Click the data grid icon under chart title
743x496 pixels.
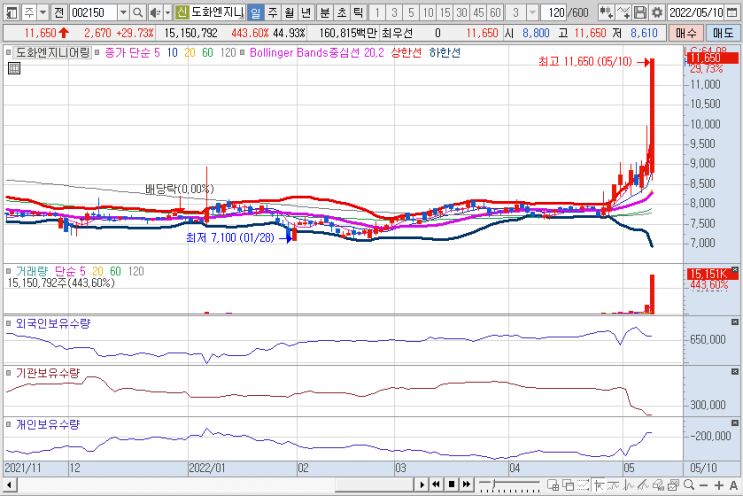14,69
